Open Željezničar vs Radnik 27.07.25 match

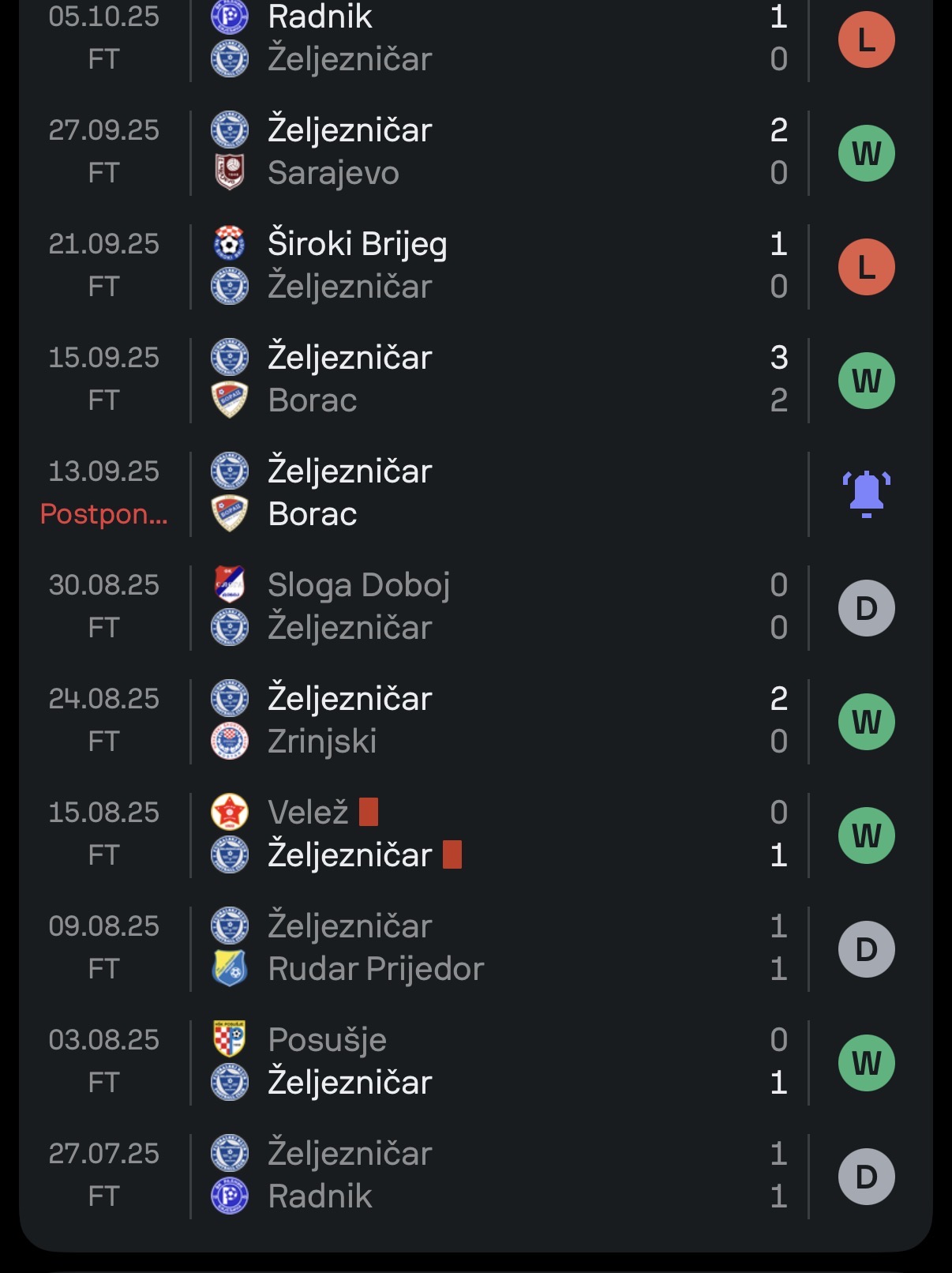pos(476,1175)
